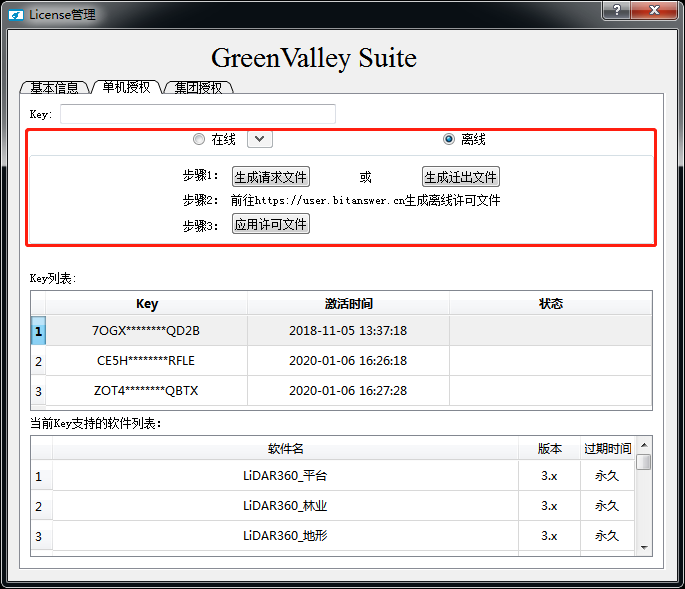685x589 pixels.
Task: Switch to the 集团授权 tab
Action: tap(199, 87)
